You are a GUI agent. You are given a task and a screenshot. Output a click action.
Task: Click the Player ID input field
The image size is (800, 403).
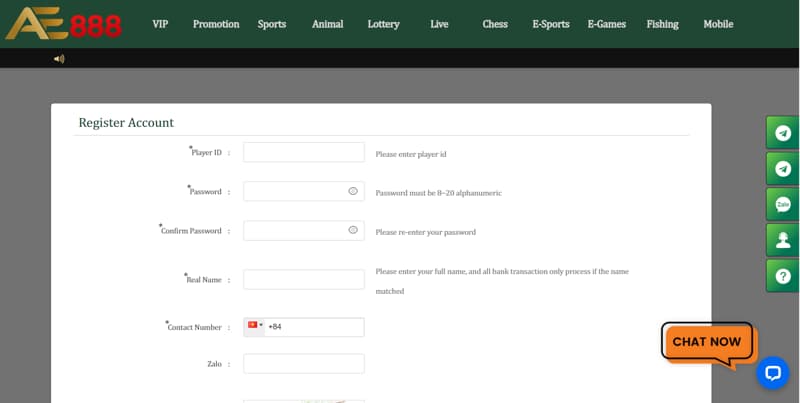304,152
